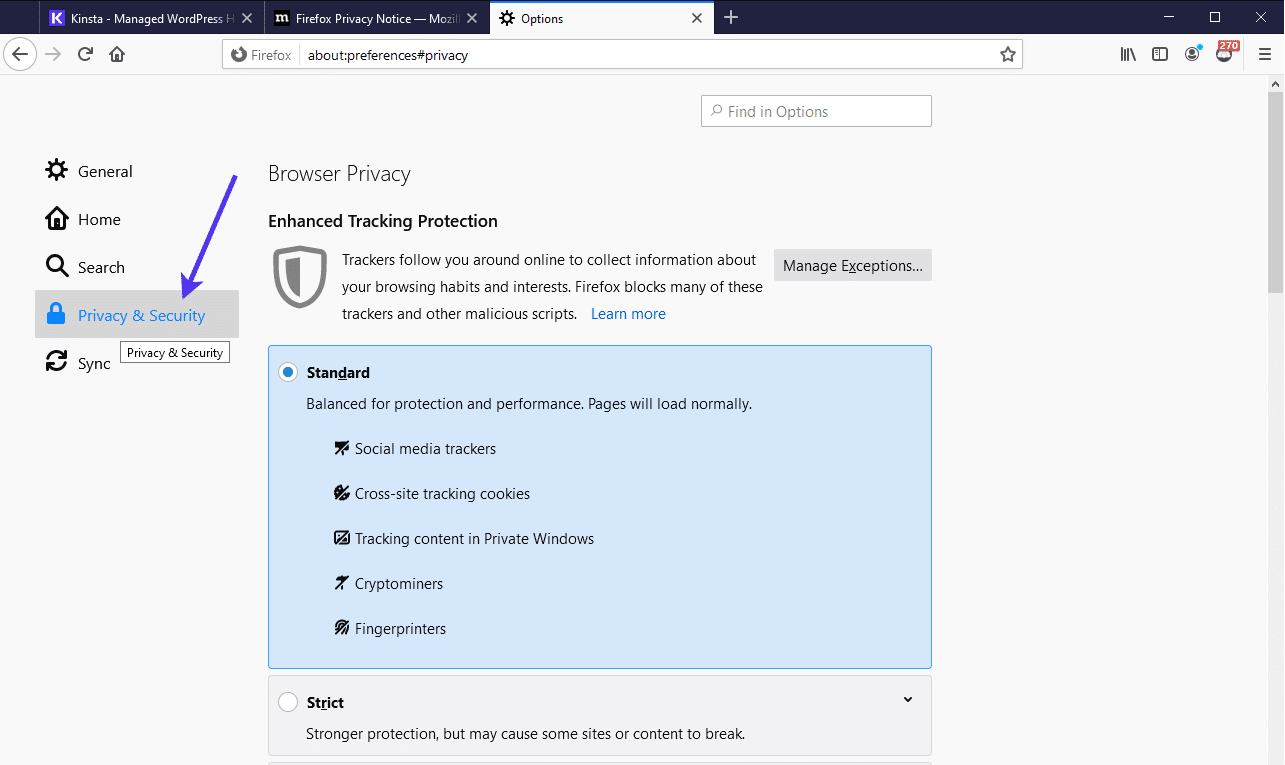Open the Learn more link
This screenshot has width=1285, height=765.
point(627,313)
